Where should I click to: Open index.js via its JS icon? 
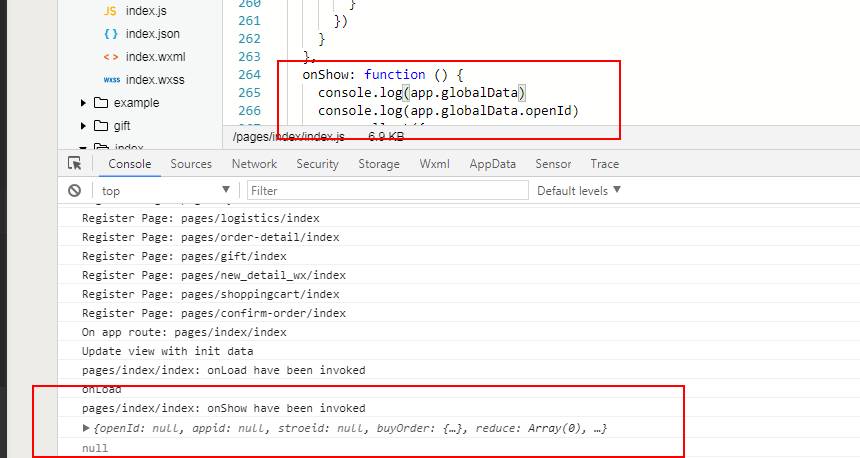pyautogui.click(x=110, y=11)
